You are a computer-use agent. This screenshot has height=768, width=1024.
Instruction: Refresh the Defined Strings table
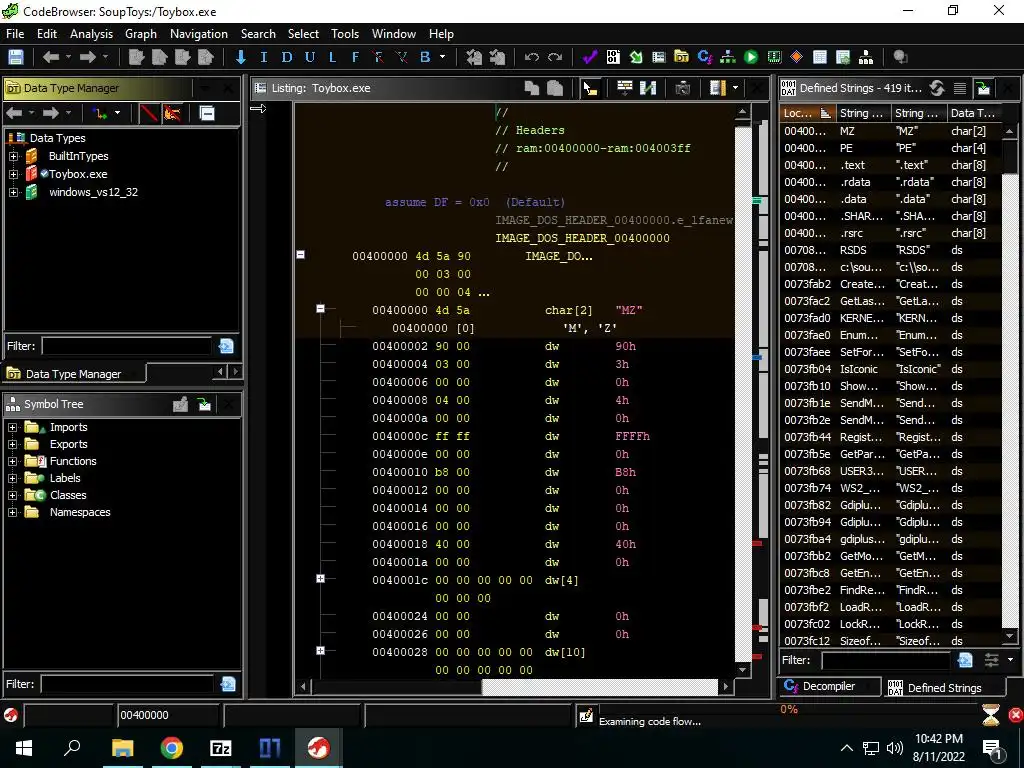tap(937, 88)
